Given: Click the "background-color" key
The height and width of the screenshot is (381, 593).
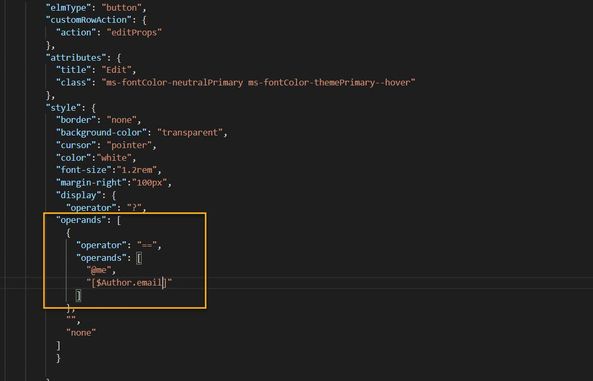Looking at the screenshot, I should tap(101, 132).
